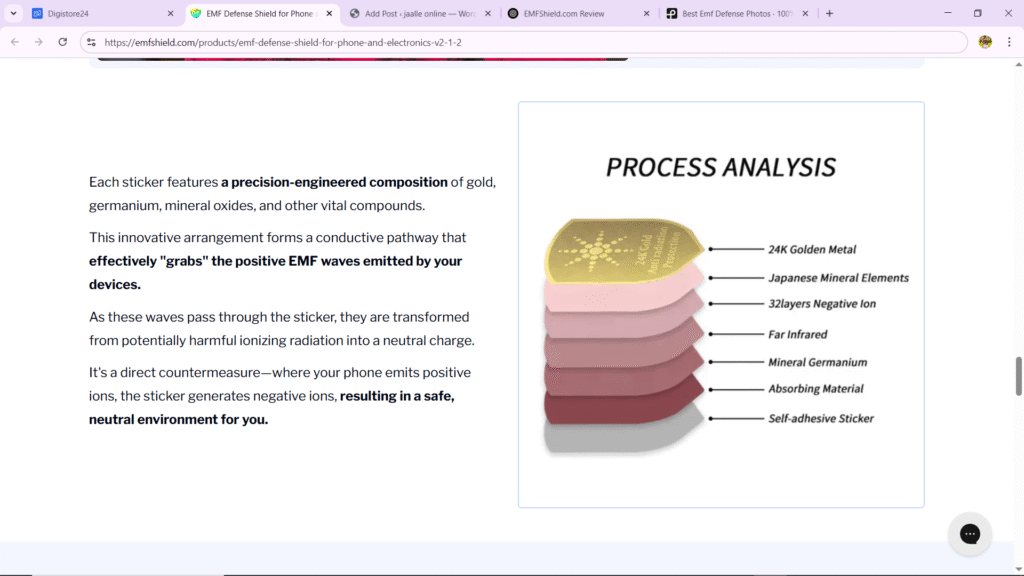
Task: Open a new browser tab
Action: tap(829, 13)
